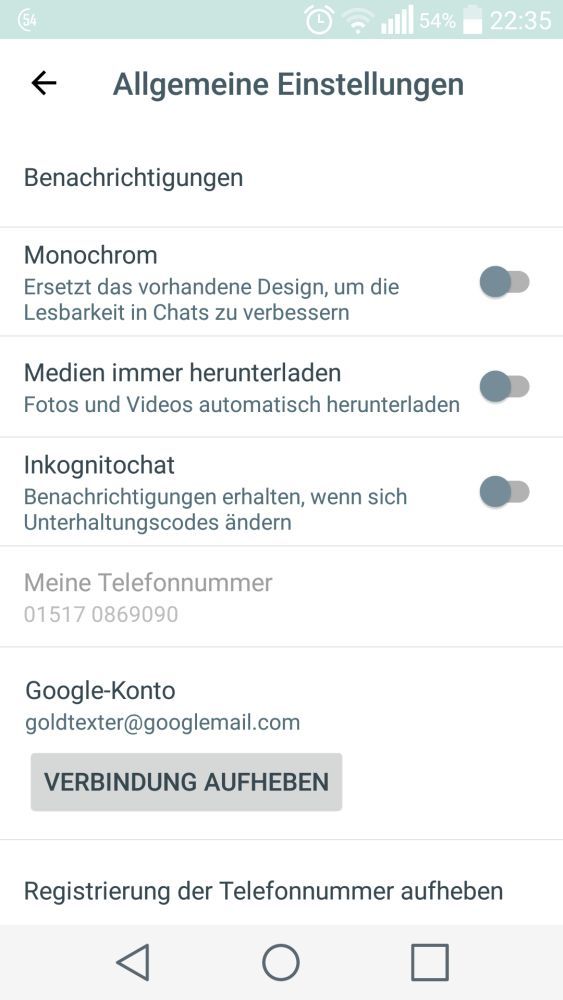Screen dimensions: 563x1000
Task: Tap the signal strength bars icon
Action: click(397, 20)
